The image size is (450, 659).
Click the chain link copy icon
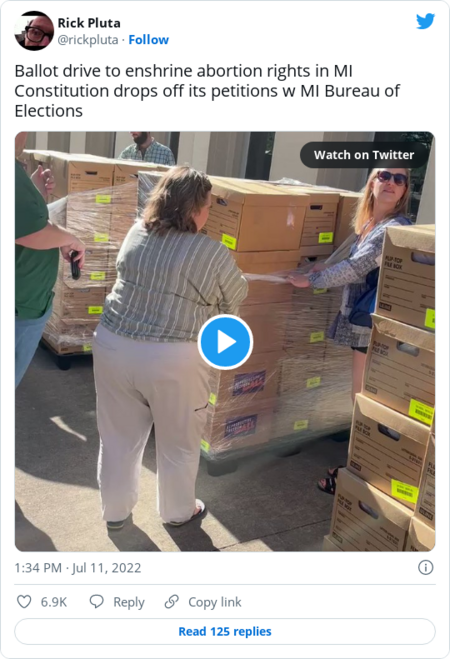(x=171, y=602)
